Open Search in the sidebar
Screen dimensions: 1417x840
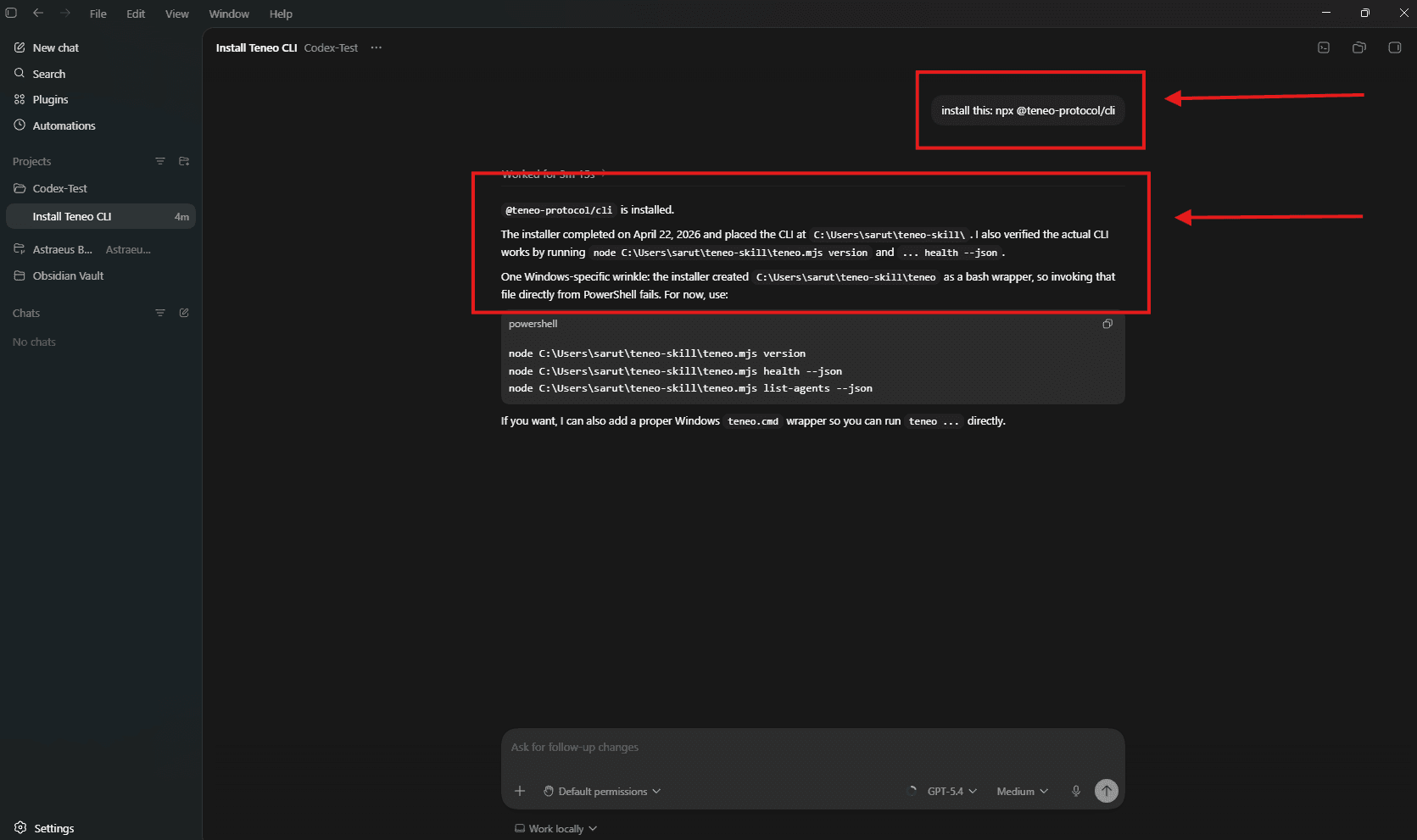click(x=101, y=74)
